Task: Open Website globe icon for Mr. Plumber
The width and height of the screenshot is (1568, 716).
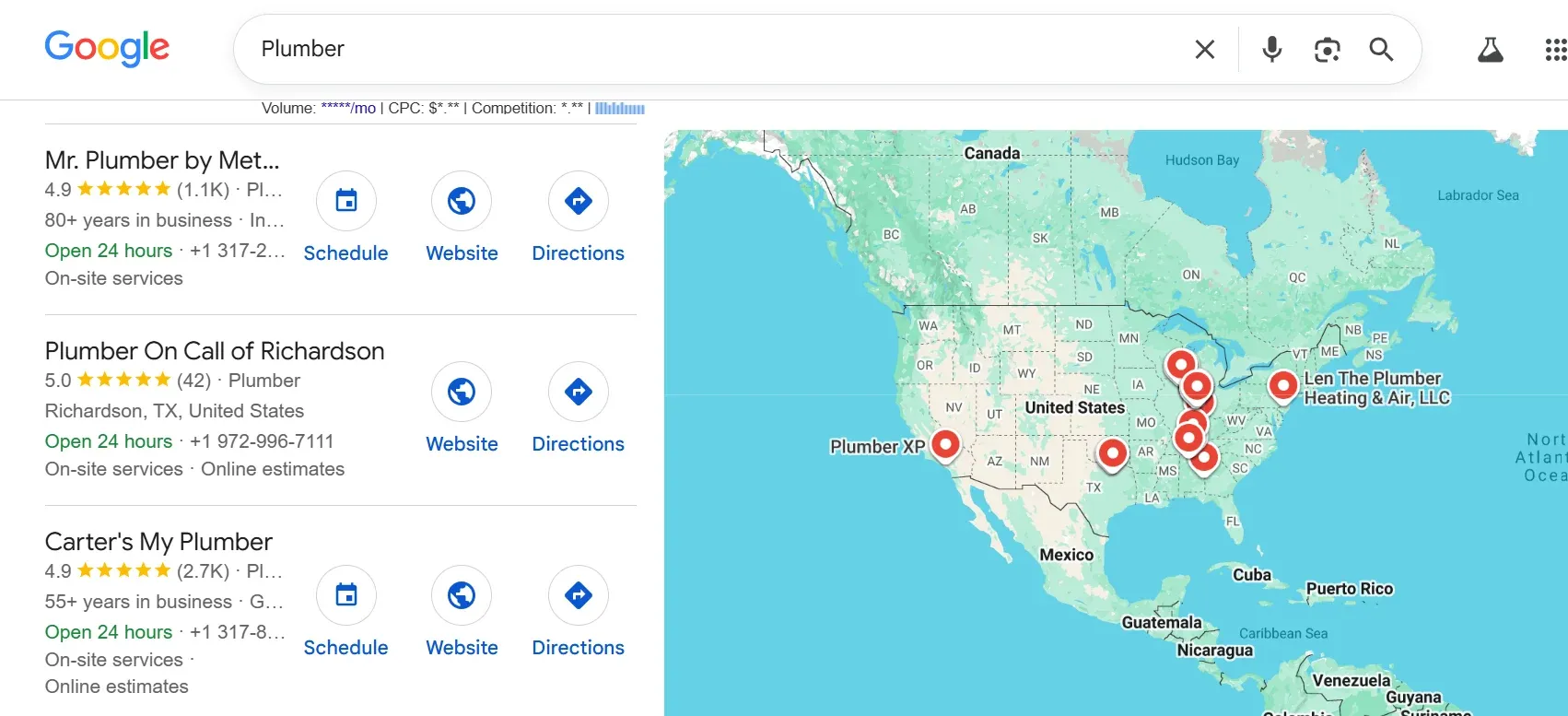Action: [462, 201]
